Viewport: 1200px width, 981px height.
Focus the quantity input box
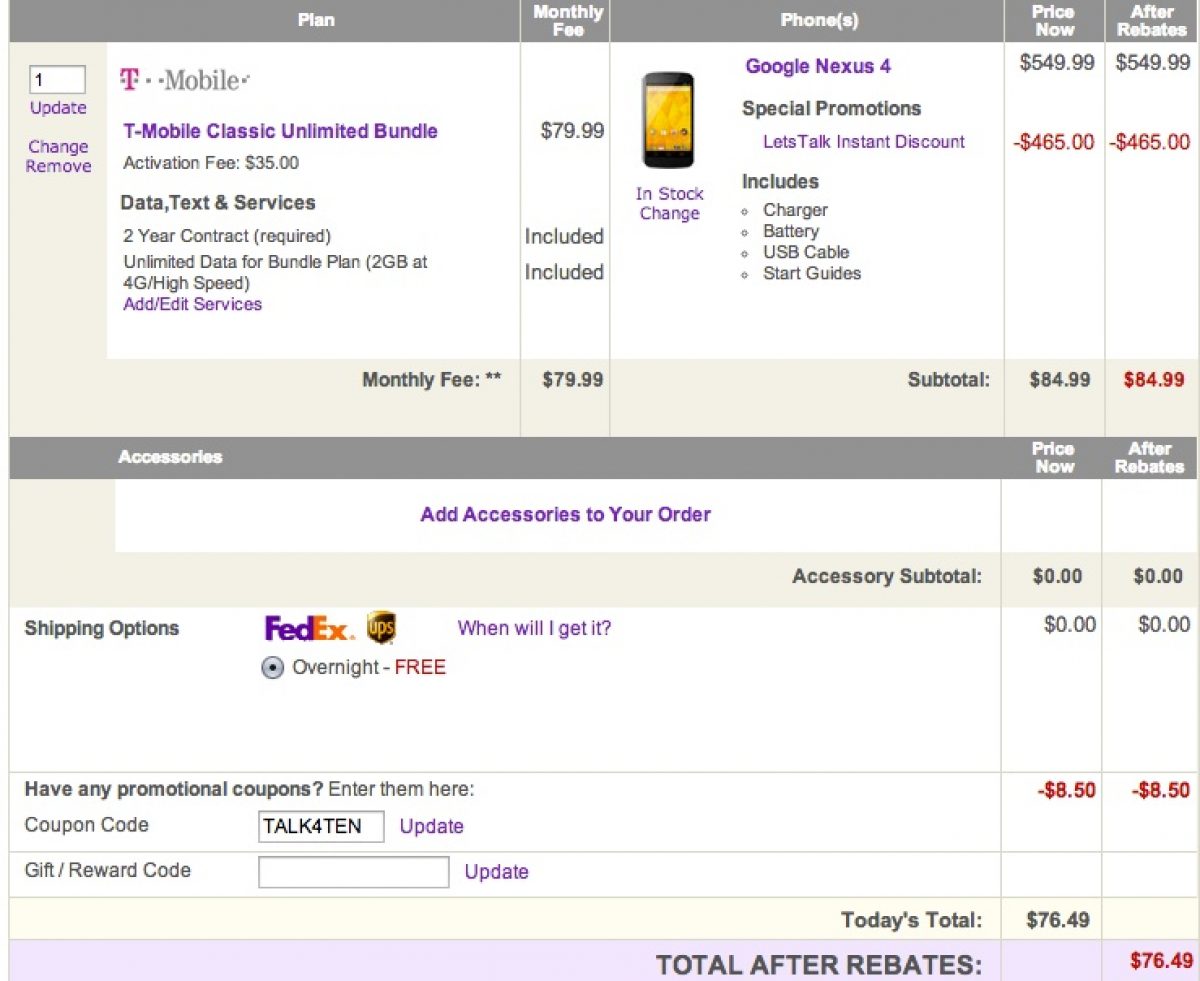(57, 80)
